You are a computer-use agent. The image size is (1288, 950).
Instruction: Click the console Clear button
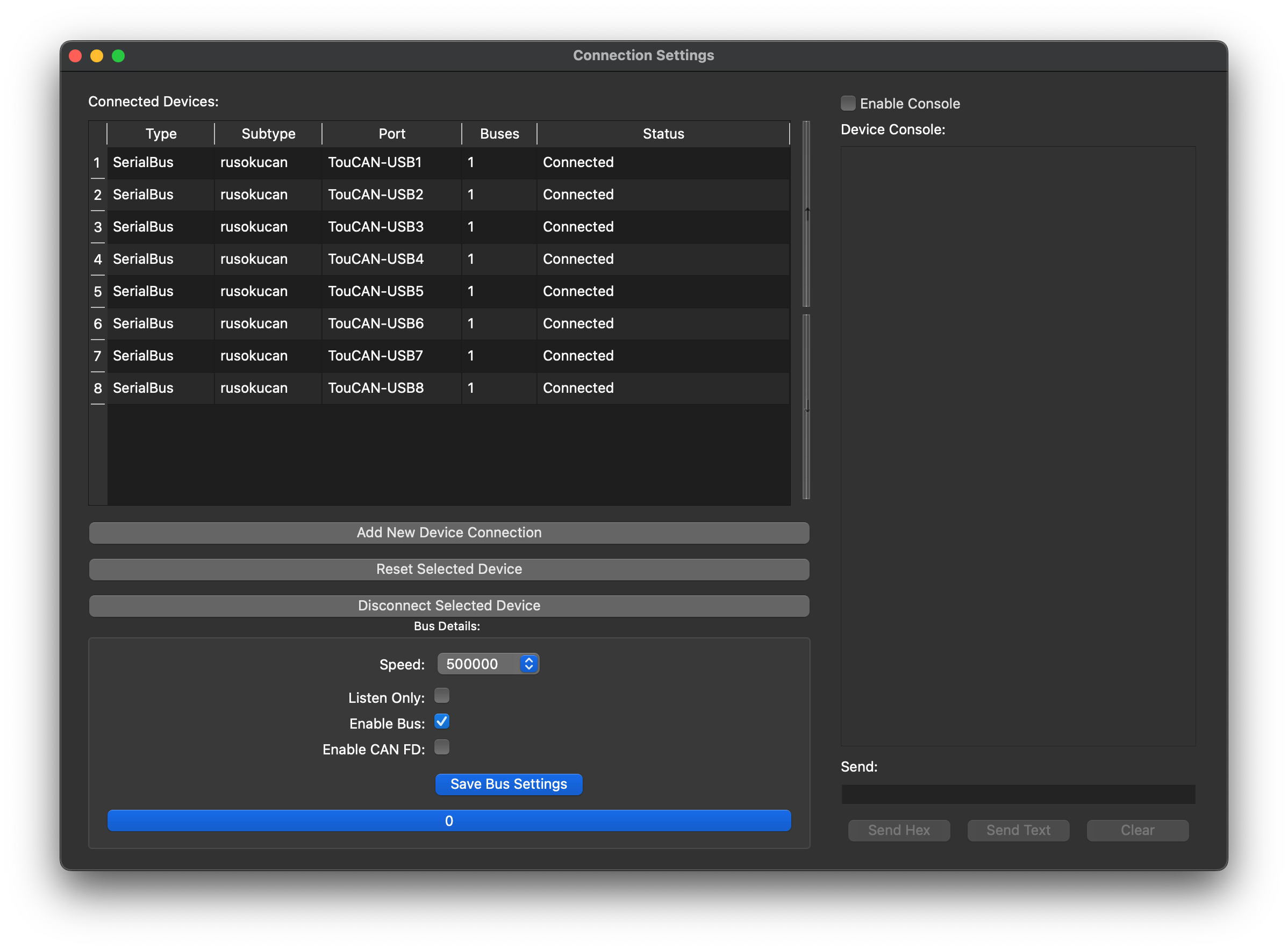click(1137, 830)
